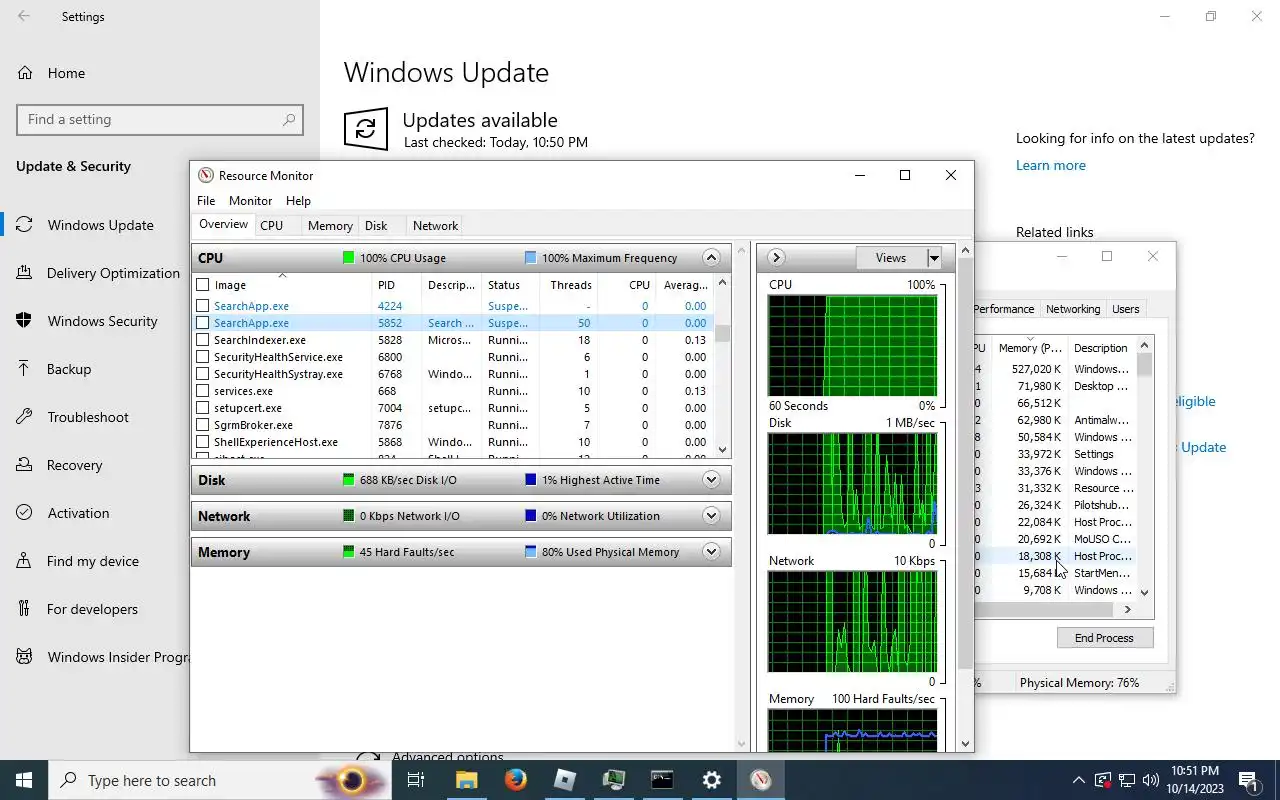
Task: Go back with Settings back arrow
Action: point(24,16)
